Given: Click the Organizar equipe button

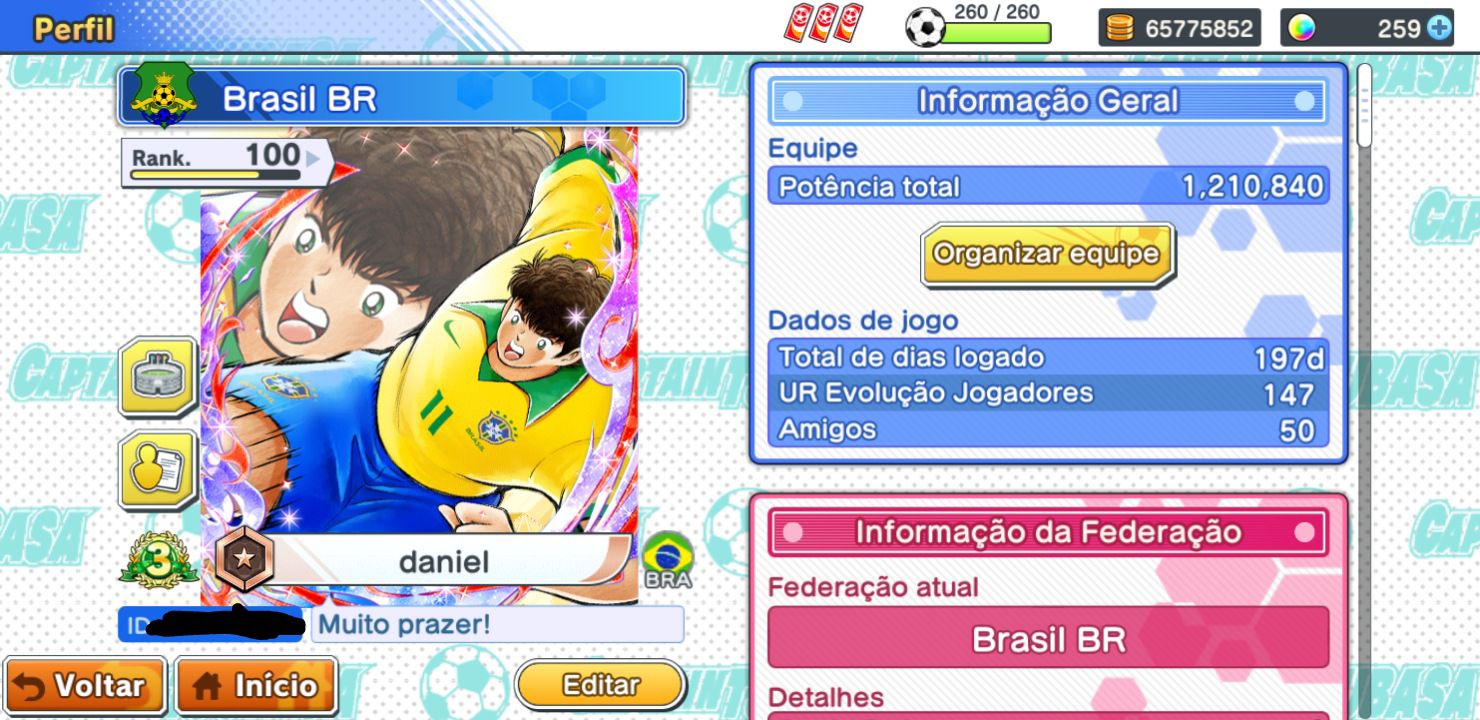Looking at the screenshot, I should point(1046,254).
